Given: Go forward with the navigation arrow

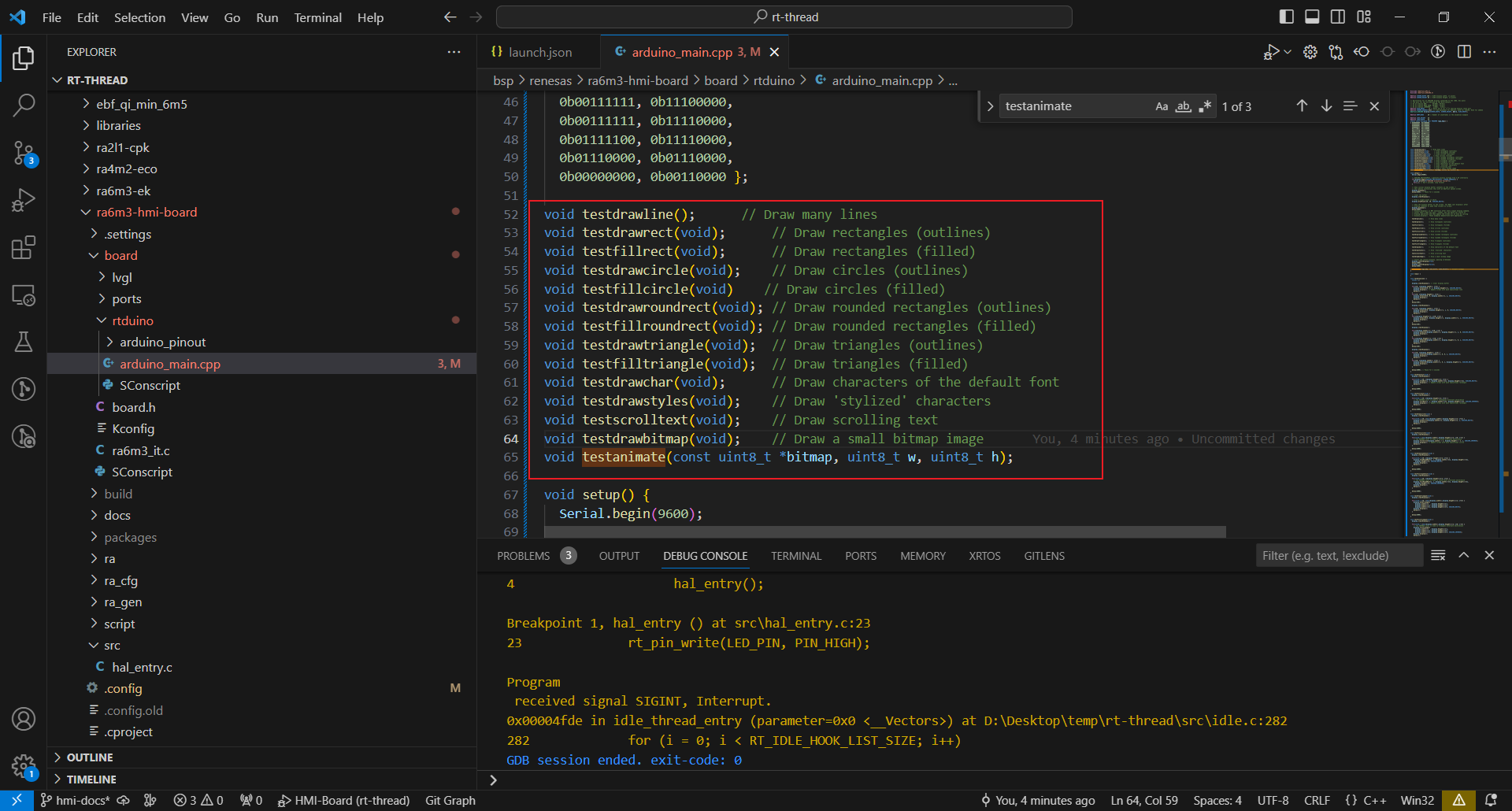Looking at the screenshot, I should click(476, 17).
